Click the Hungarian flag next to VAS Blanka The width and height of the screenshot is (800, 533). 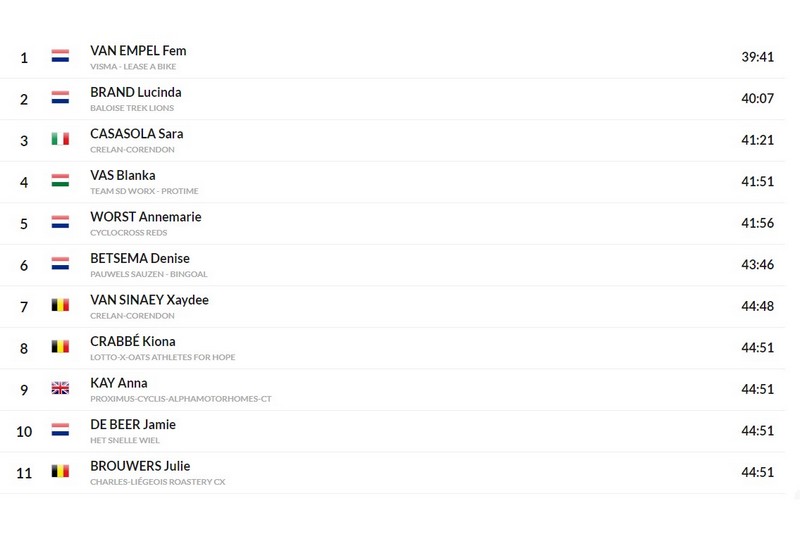[60, 180]
